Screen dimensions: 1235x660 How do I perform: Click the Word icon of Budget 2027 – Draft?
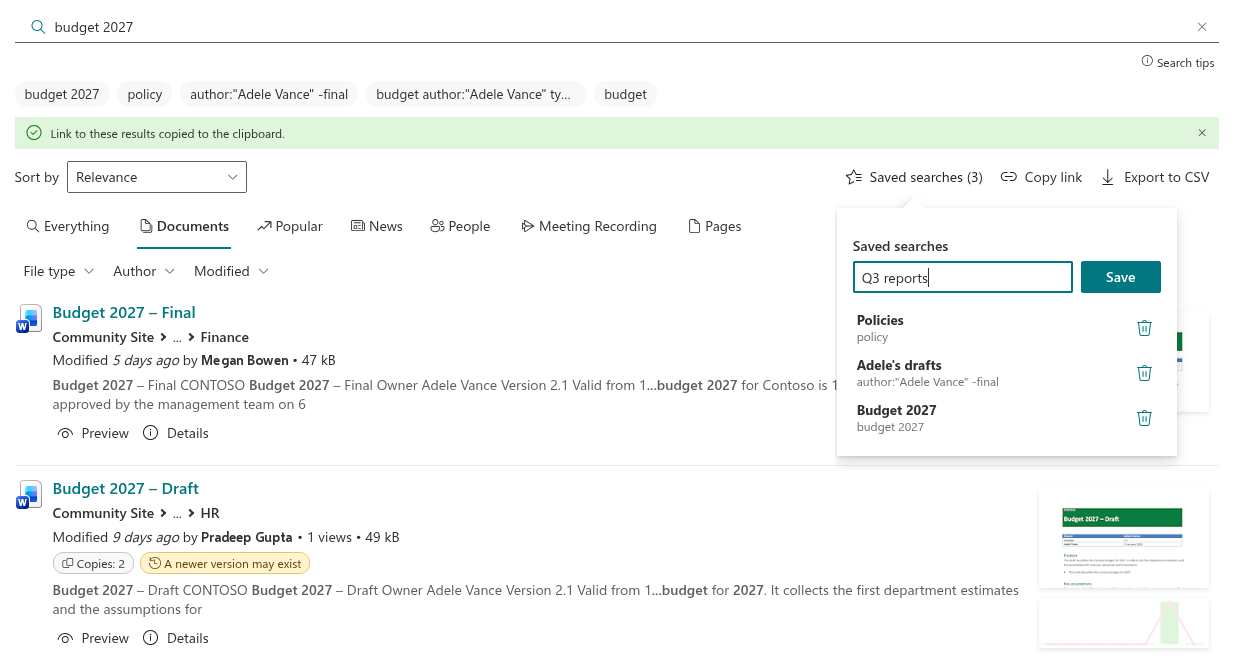[29, 495]
